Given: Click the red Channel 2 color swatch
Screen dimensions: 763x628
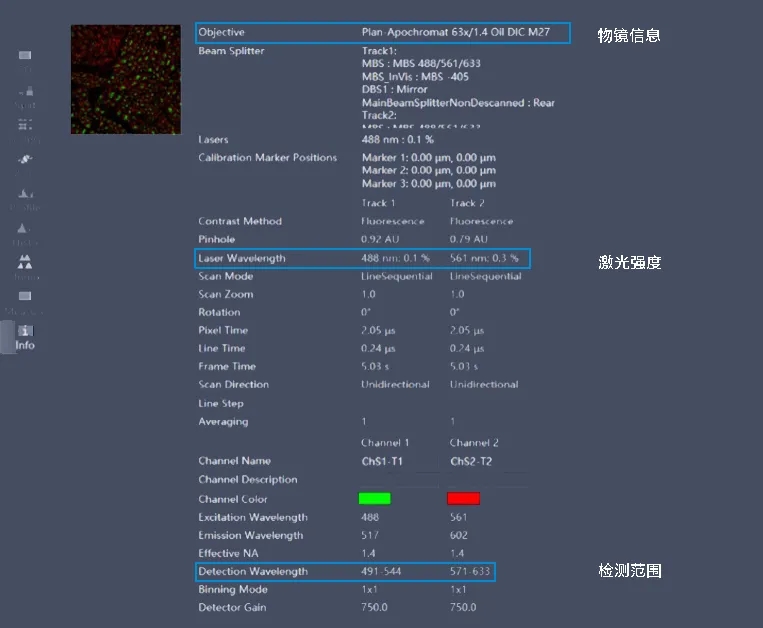Looking at the screenshot, I should (x=463, y=499).
